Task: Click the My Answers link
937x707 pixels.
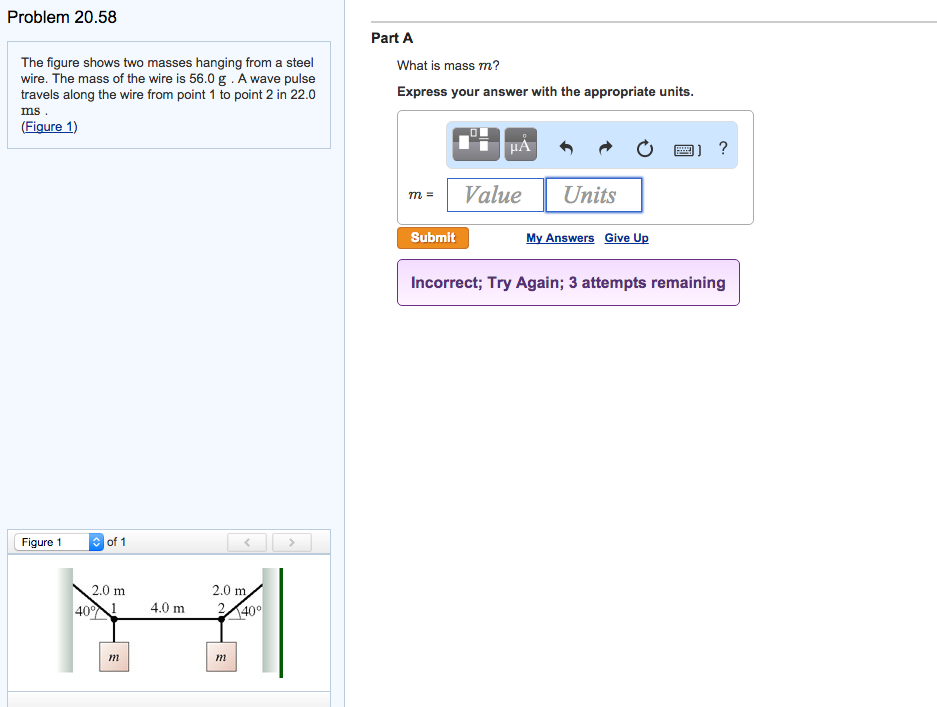Action: pyautogui.click(x=559, y=238)
